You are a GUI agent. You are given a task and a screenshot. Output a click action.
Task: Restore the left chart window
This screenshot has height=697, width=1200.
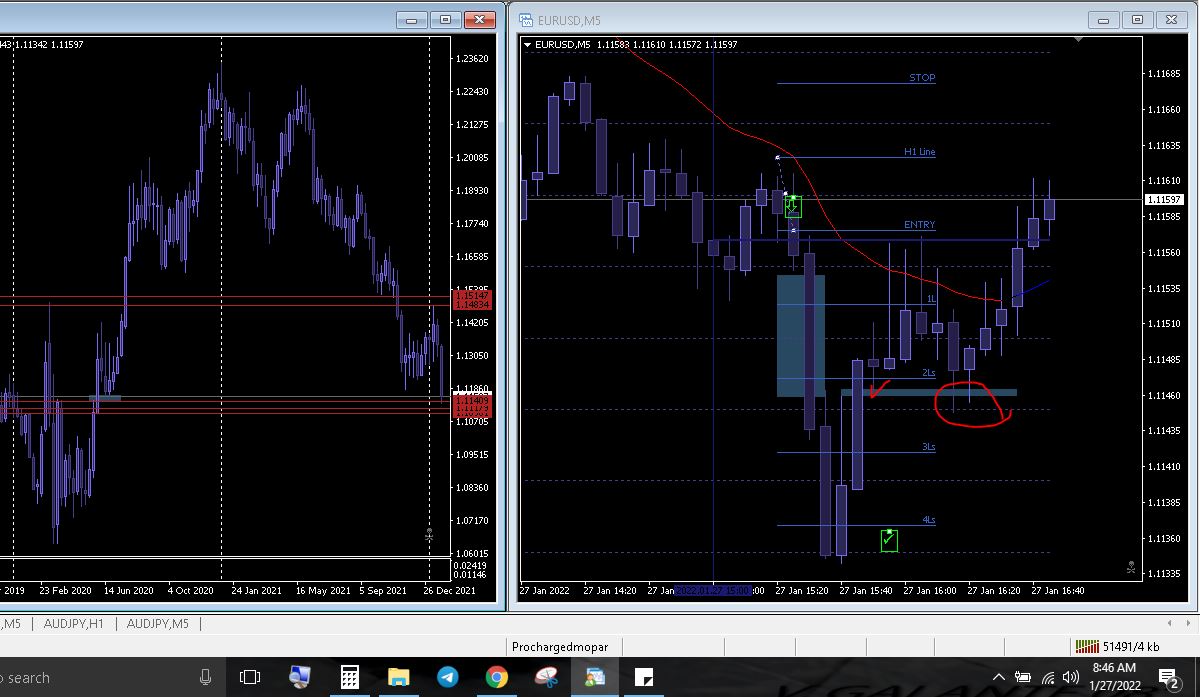pos(445,19)
